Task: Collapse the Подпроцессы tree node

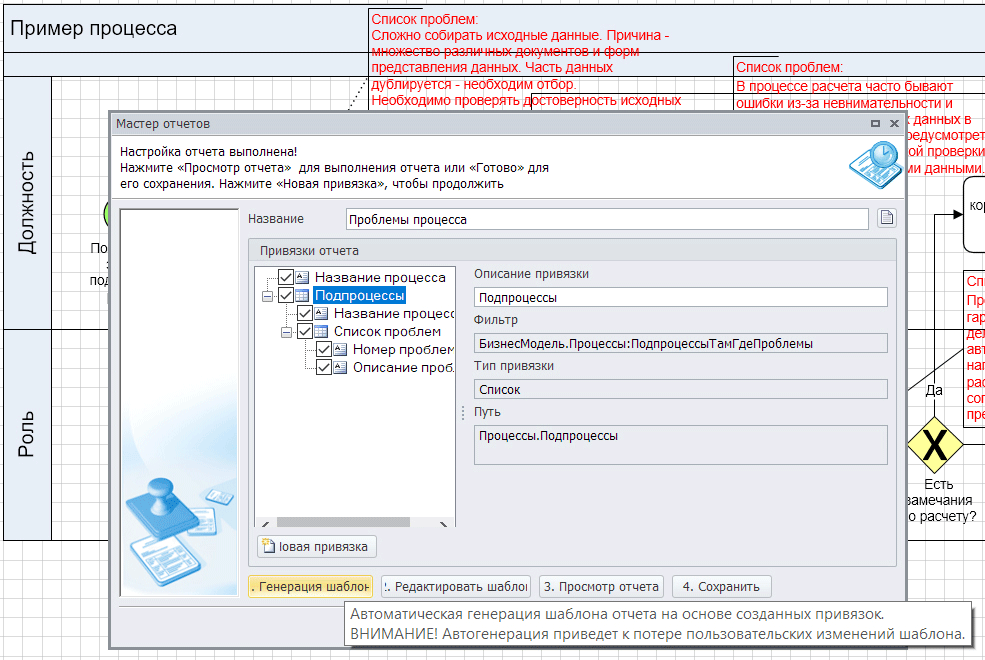Action: tap(267, 296)
